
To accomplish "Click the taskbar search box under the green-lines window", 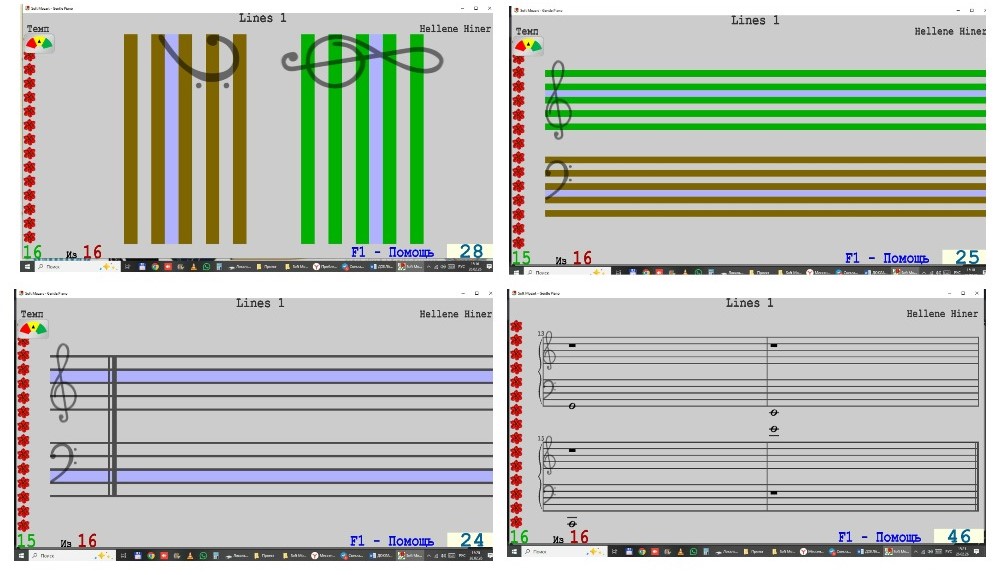I will point(562,272).
